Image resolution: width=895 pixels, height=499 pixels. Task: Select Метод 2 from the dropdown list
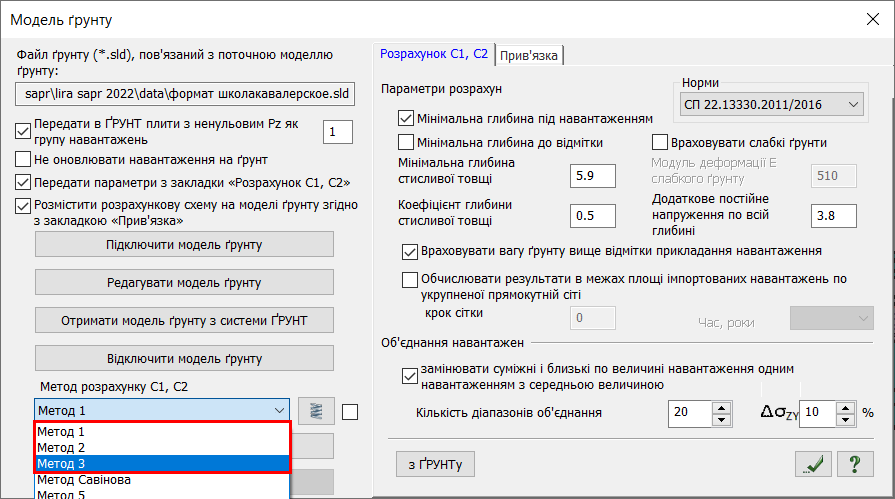162,447
